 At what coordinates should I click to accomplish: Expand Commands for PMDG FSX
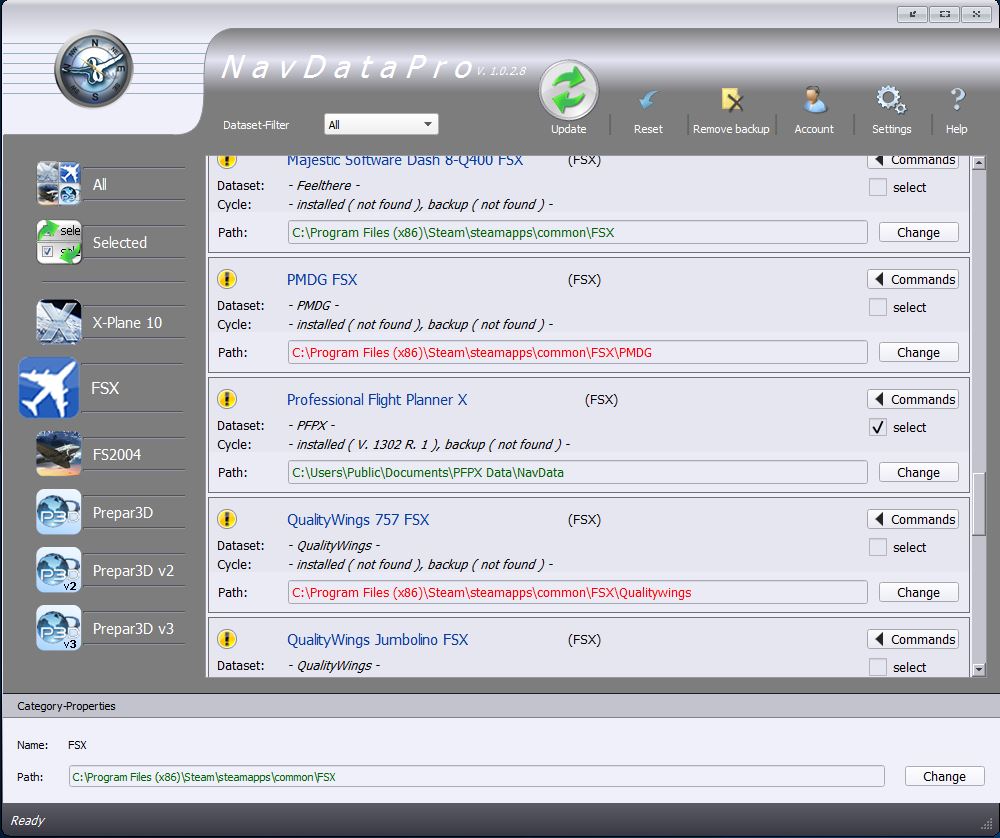point(913,279)
